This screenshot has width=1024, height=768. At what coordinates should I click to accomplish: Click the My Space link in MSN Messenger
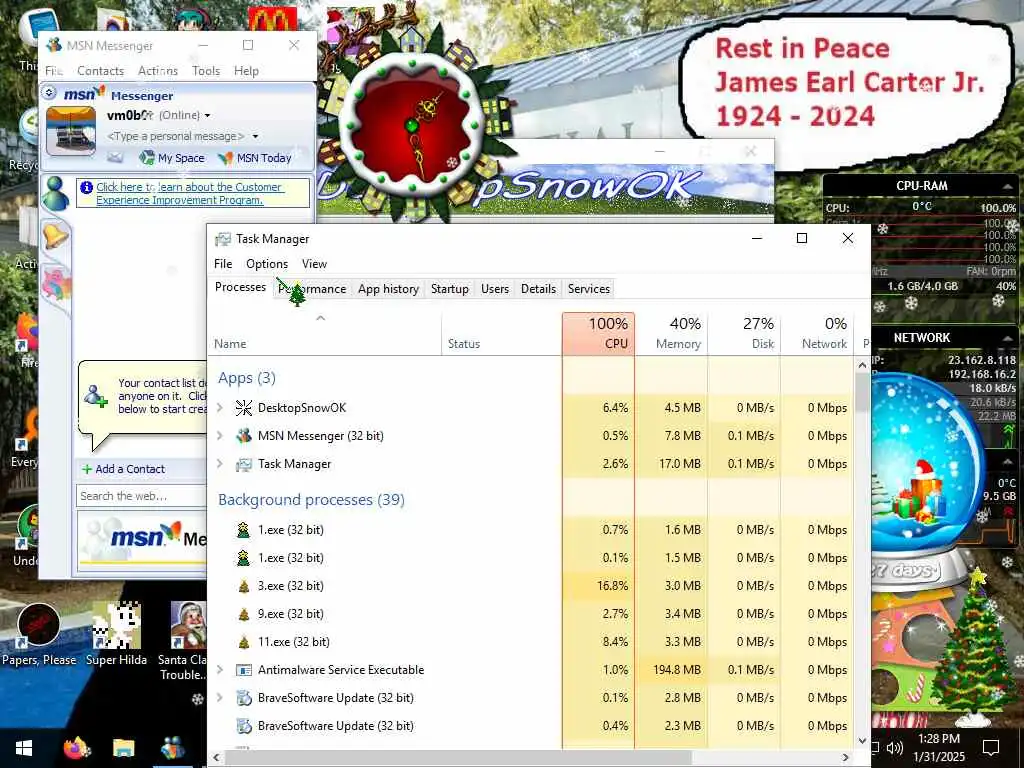172,157
